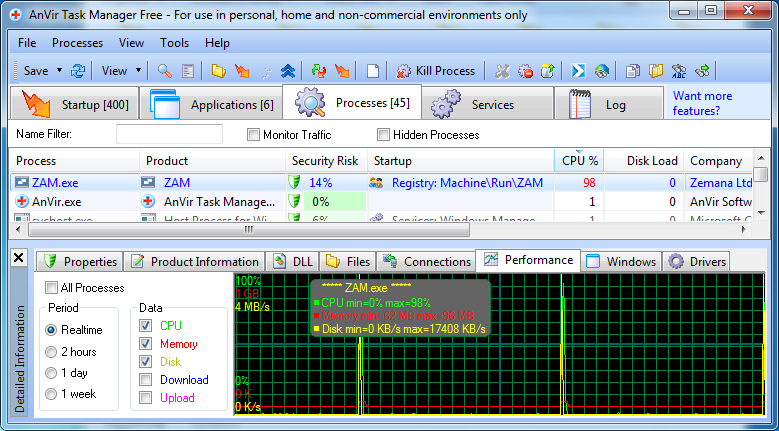Screen dimensions: 779x431
Task: Click the people icon in ZAM Startup cell
Action: 376,183
